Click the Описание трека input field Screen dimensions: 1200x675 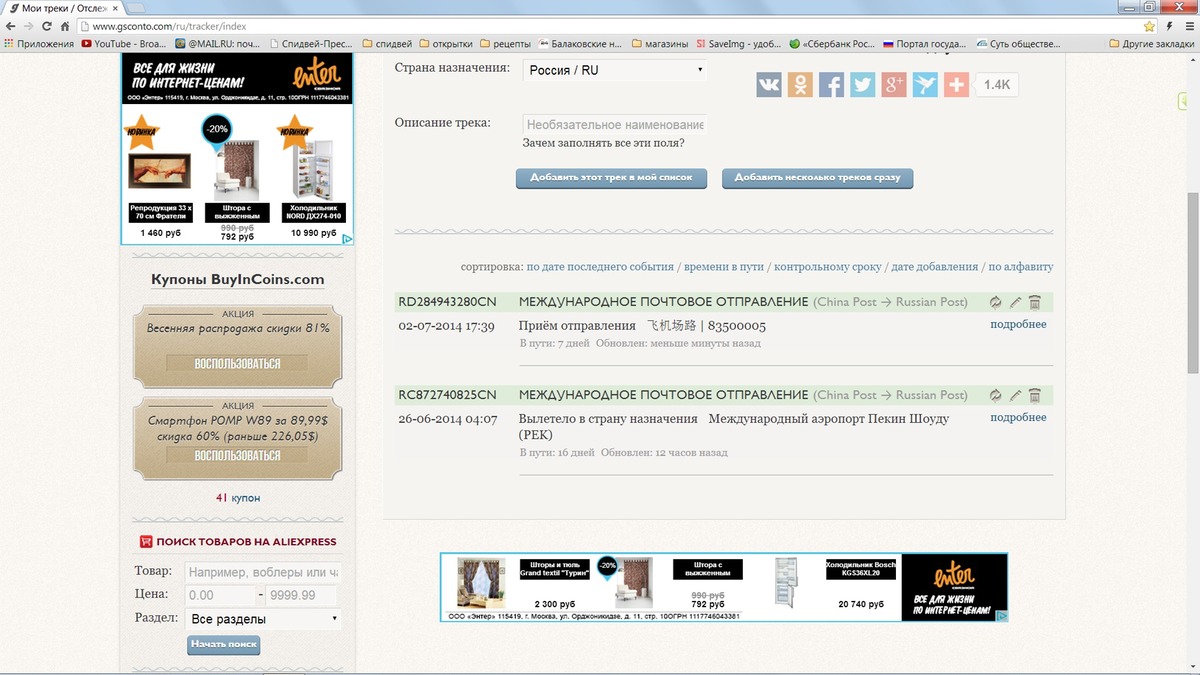[614, 125]
